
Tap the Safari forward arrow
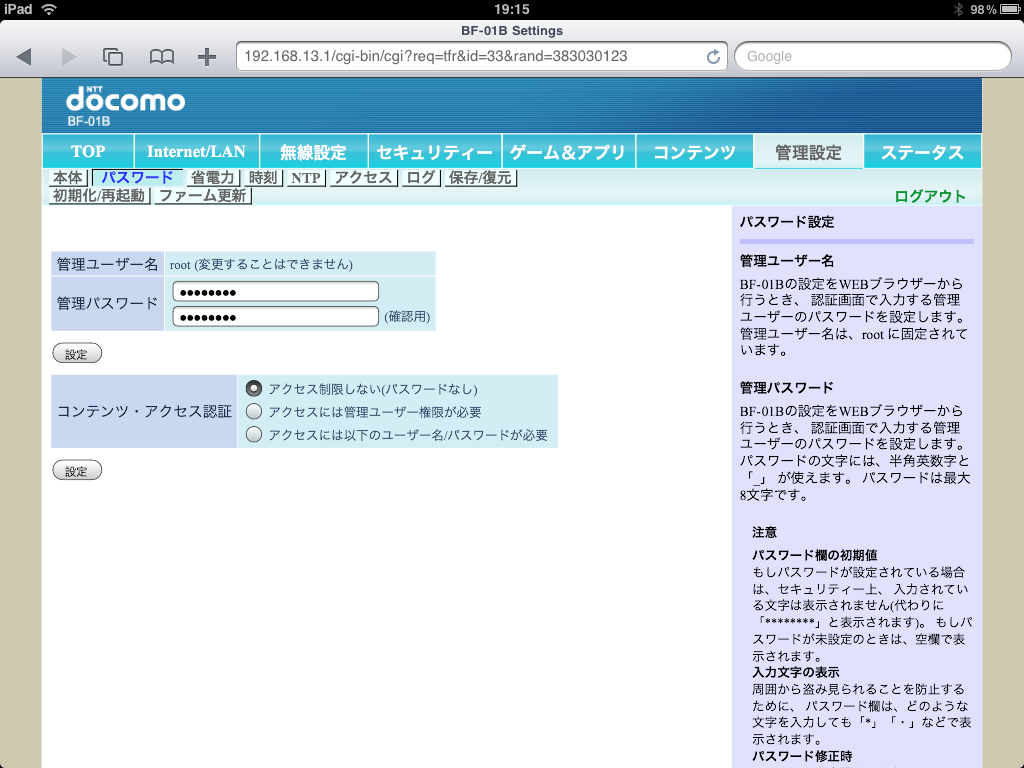(x=69, y=57)
